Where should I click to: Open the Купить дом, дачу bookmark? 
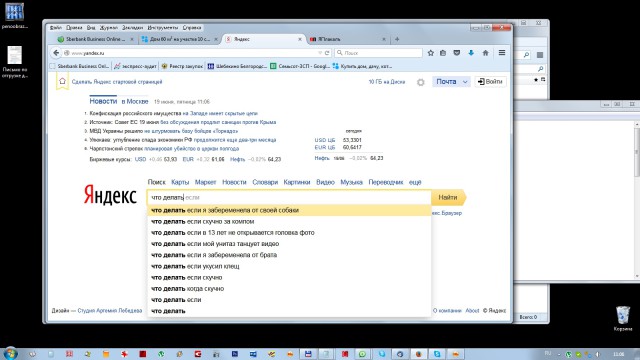[362, 66]
